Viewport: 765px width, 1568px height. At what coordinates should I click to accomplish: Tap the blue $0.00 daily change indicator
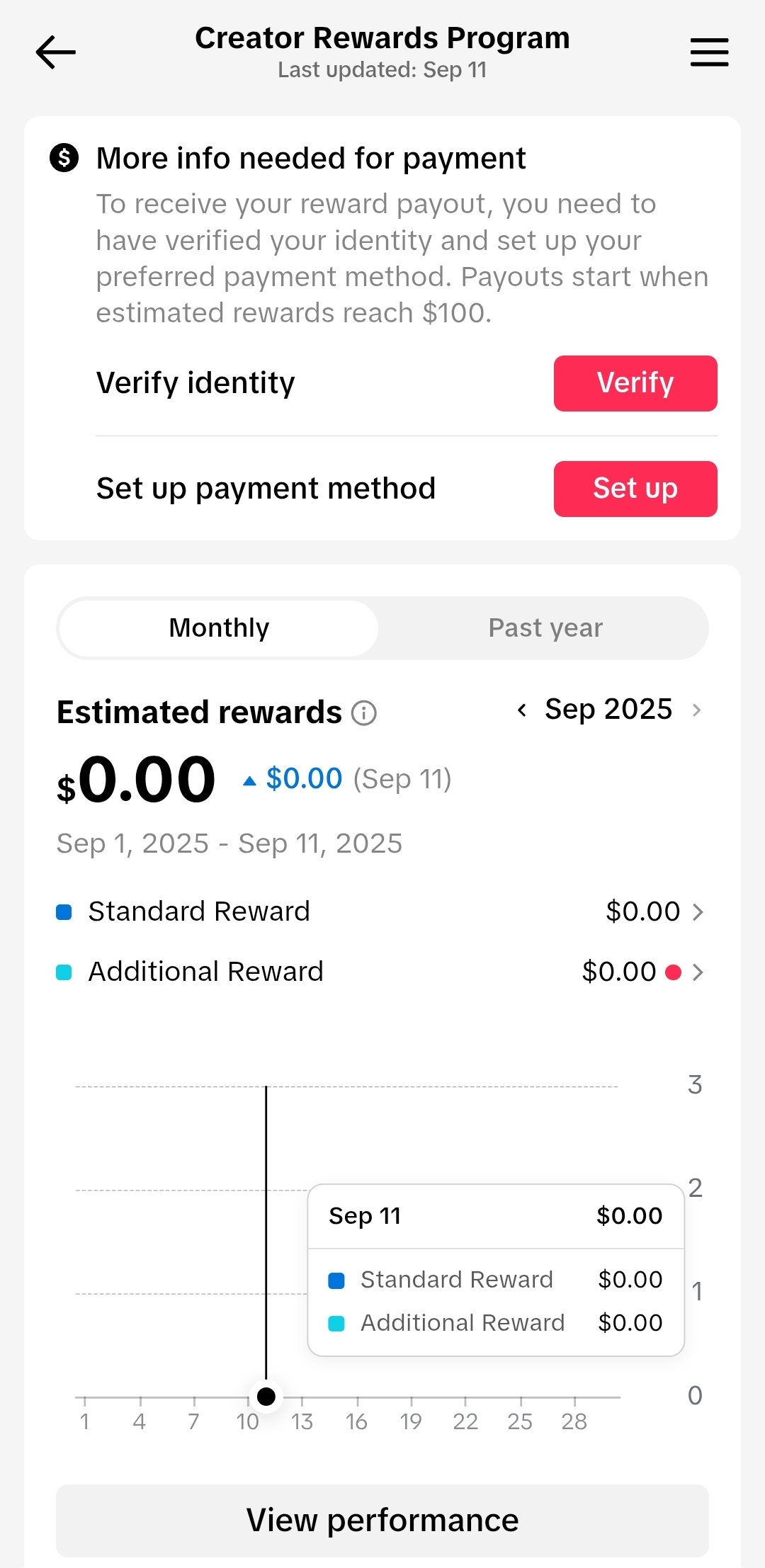coord(303,779)
